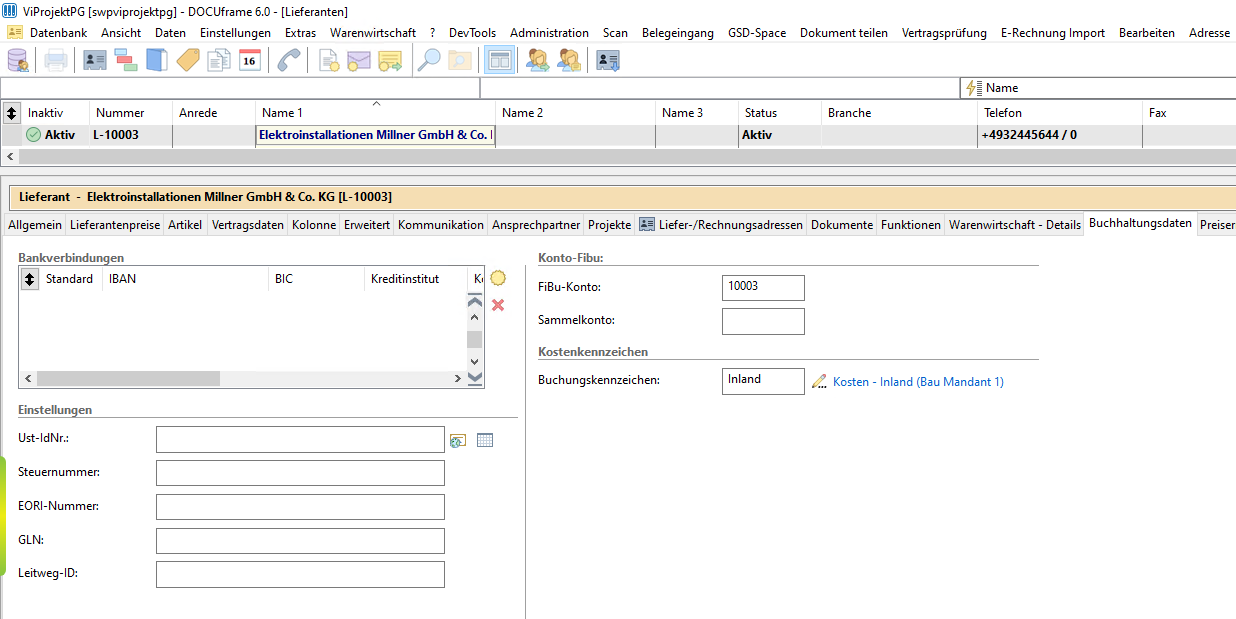Click the faded folder search icon
This screenshot has height=619, width=1236.
tap(460, 60)
